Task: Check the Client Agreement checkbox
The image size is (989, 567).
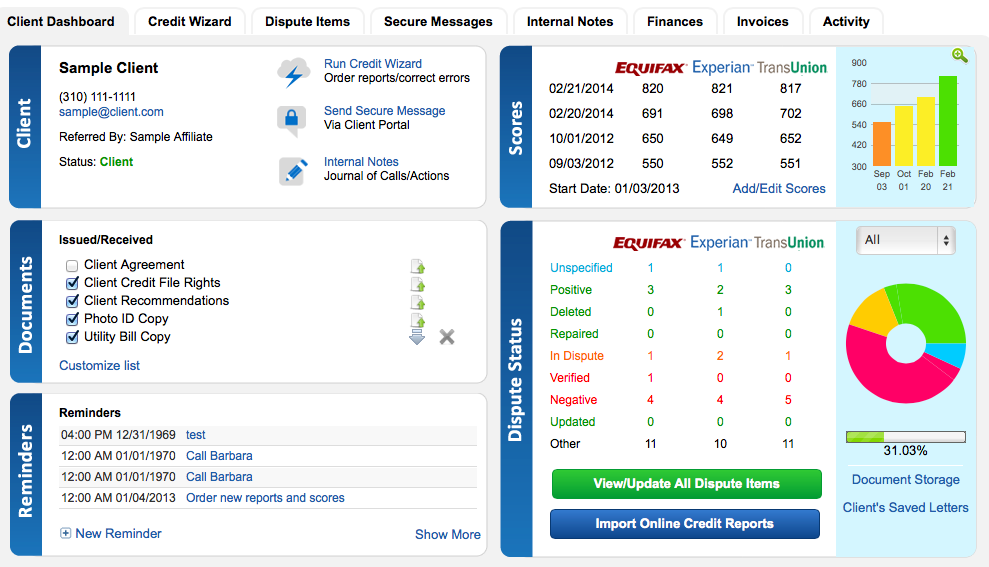Action: coord(72,266)
